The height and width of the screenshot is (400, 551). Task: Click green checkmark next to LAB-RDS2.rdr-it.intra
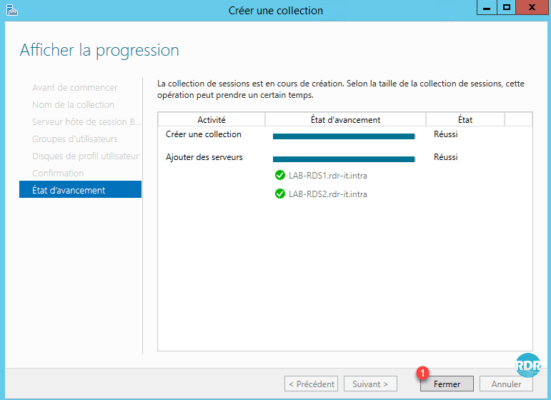(280, 194)
